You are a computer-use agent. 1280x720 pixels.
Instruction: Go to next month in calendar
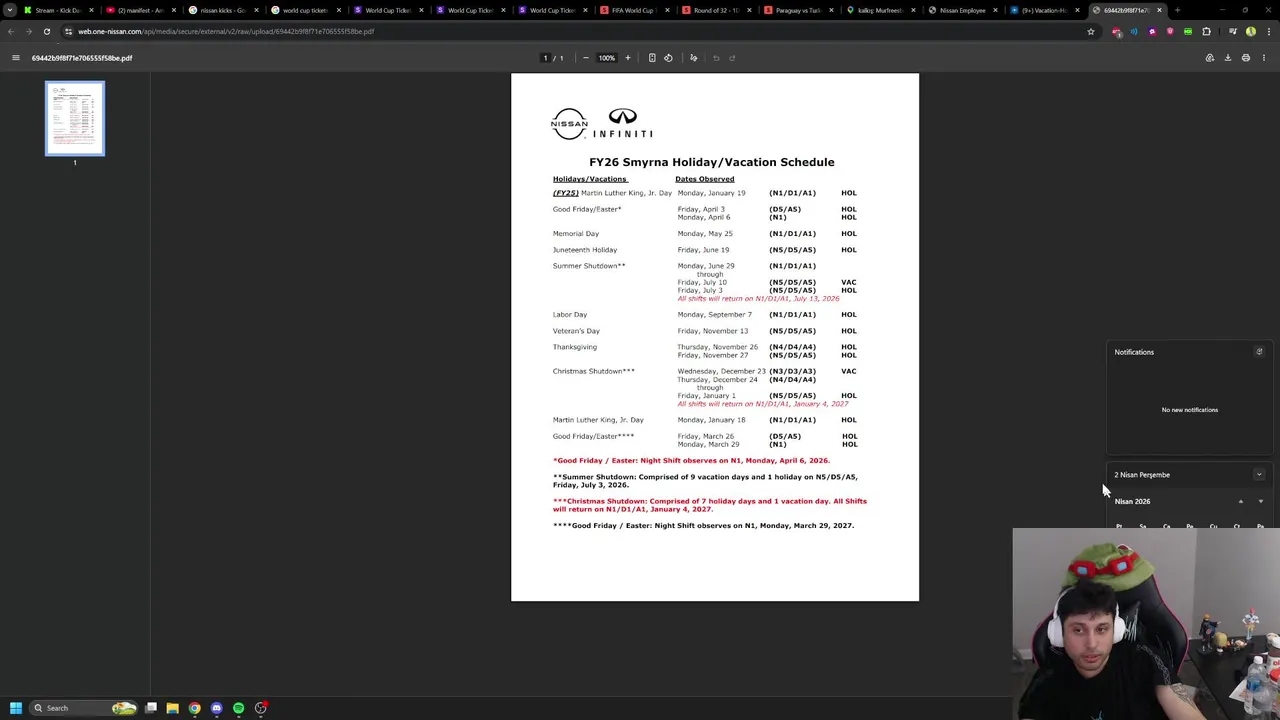click(1260, 502)
